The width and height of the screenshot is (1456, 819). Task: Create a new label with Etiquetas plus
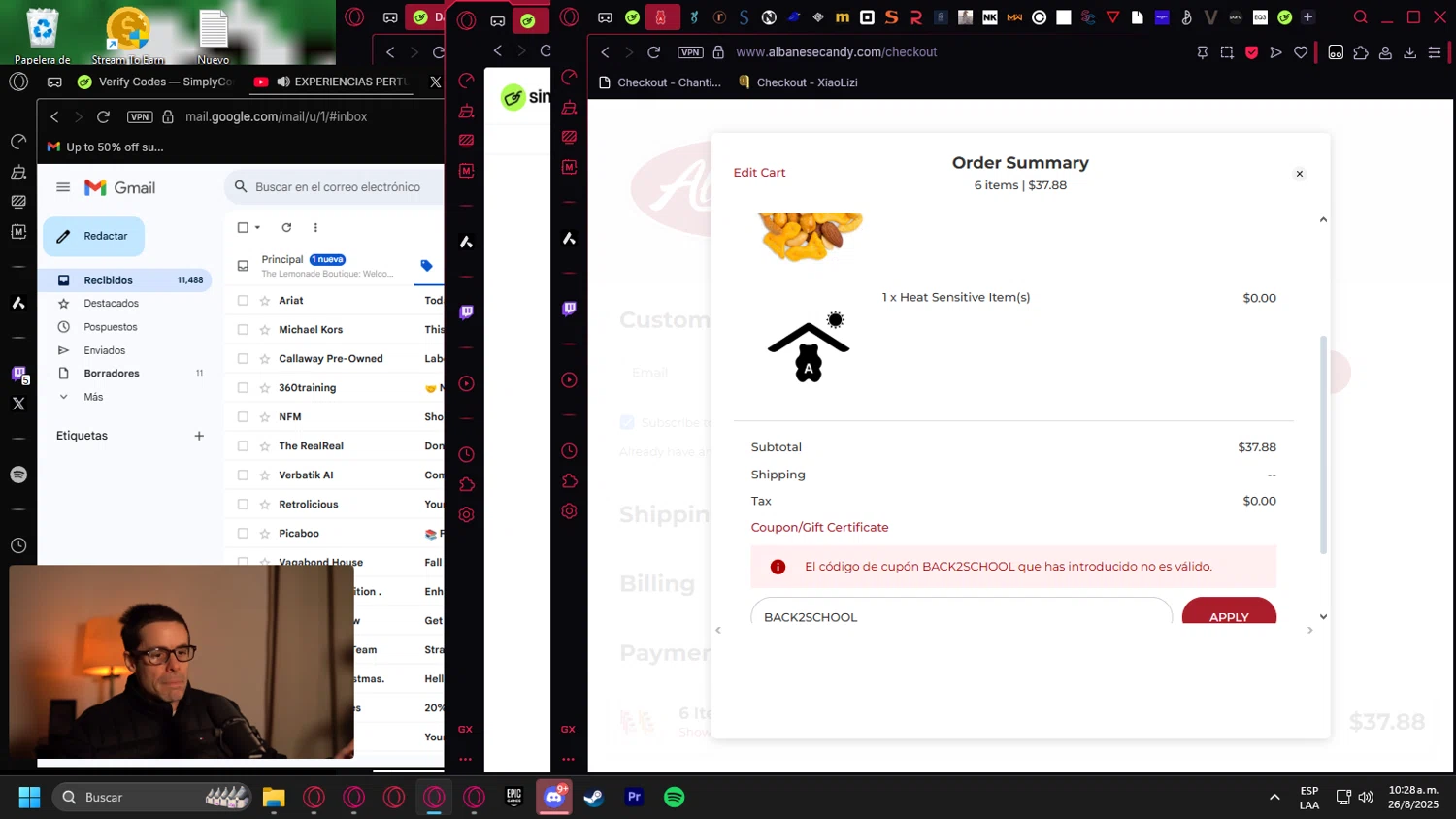point(199,436)
